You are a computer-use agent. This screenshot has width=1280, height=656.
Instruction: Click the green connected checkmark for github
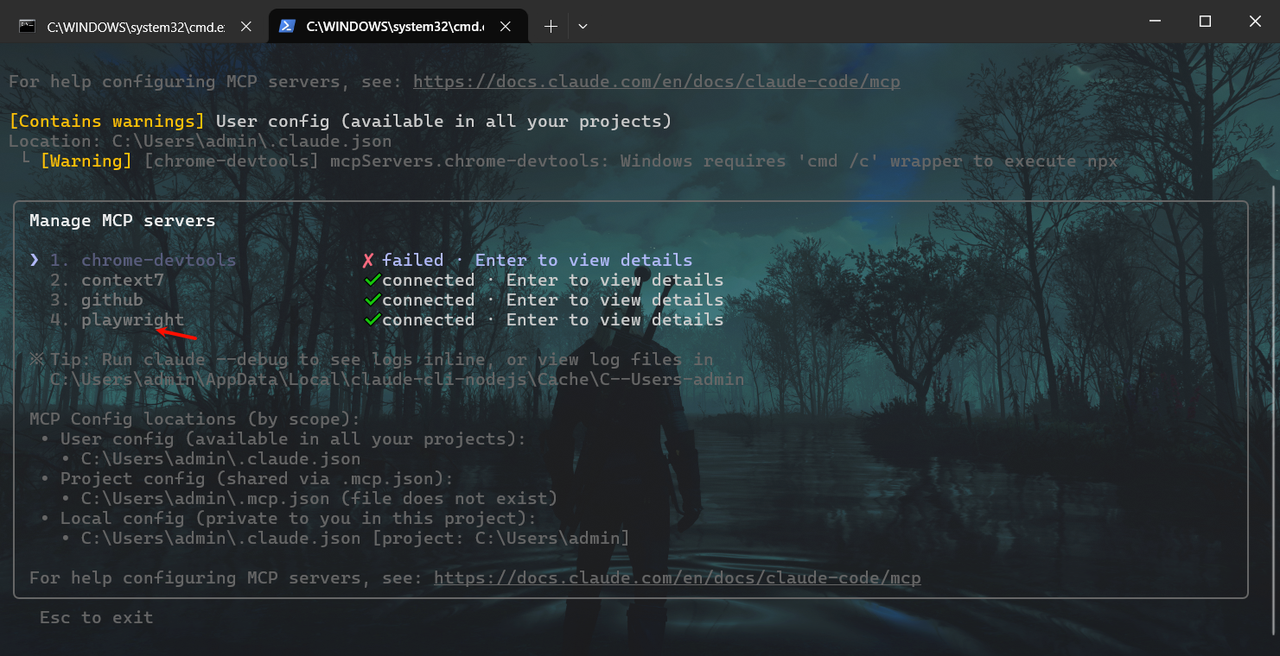tap(370, 299)
